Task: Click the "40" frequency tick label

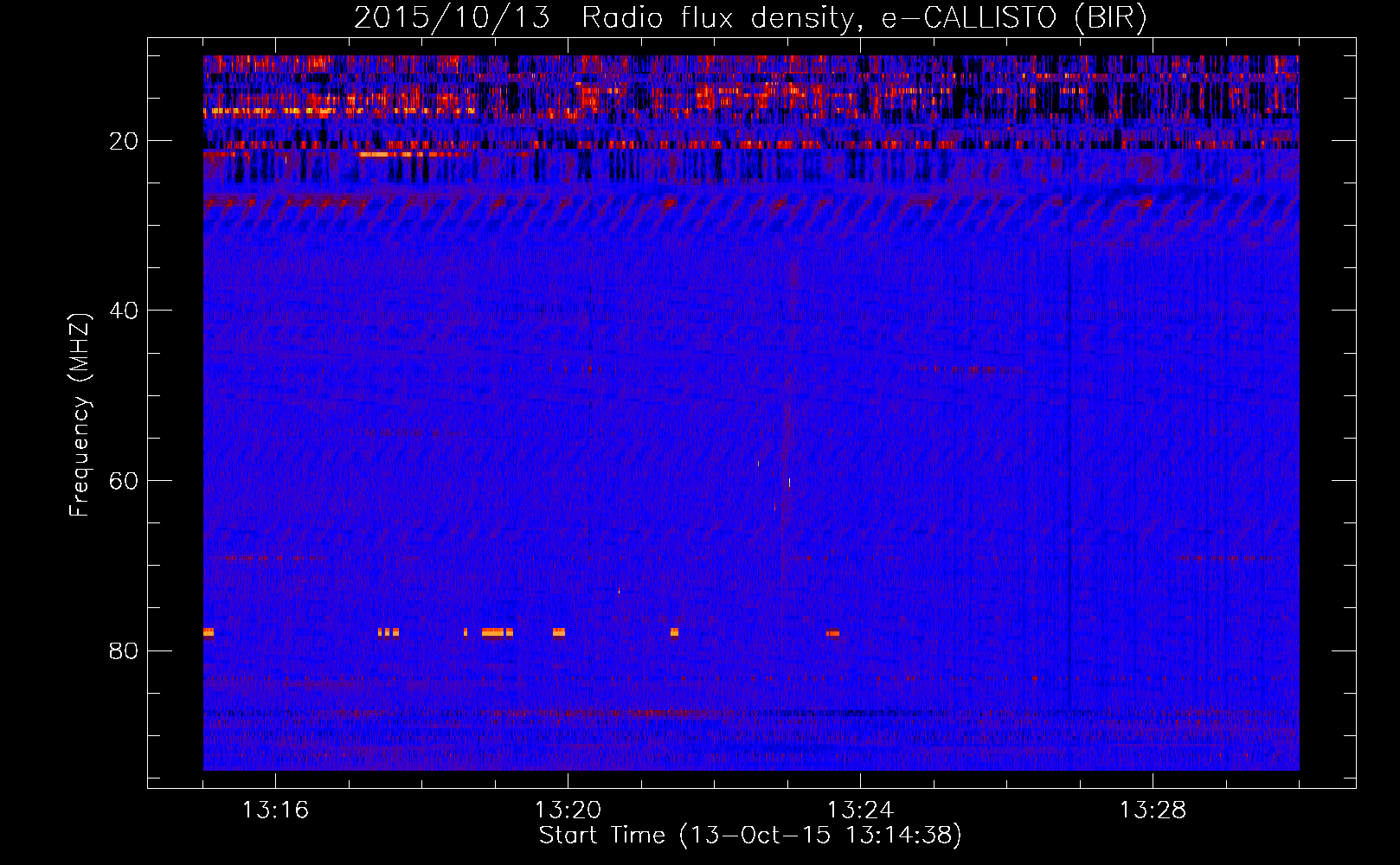Action: point(125,311)
